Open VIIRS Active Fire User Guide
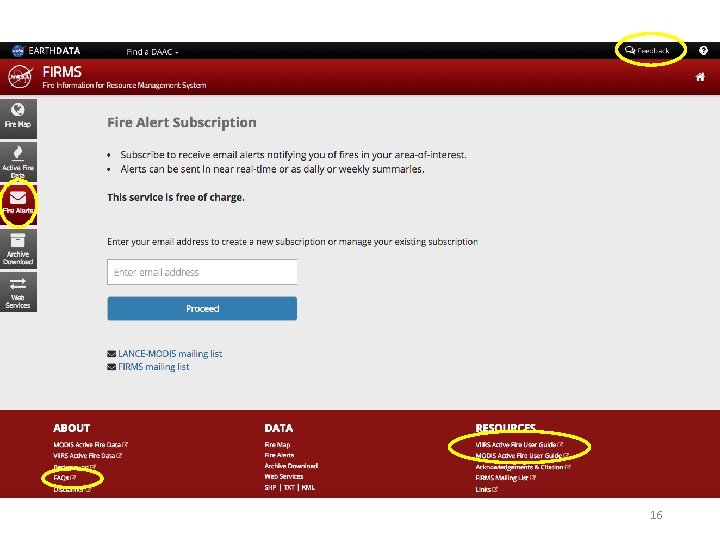 pyautogui.click(x=519, y=444)
